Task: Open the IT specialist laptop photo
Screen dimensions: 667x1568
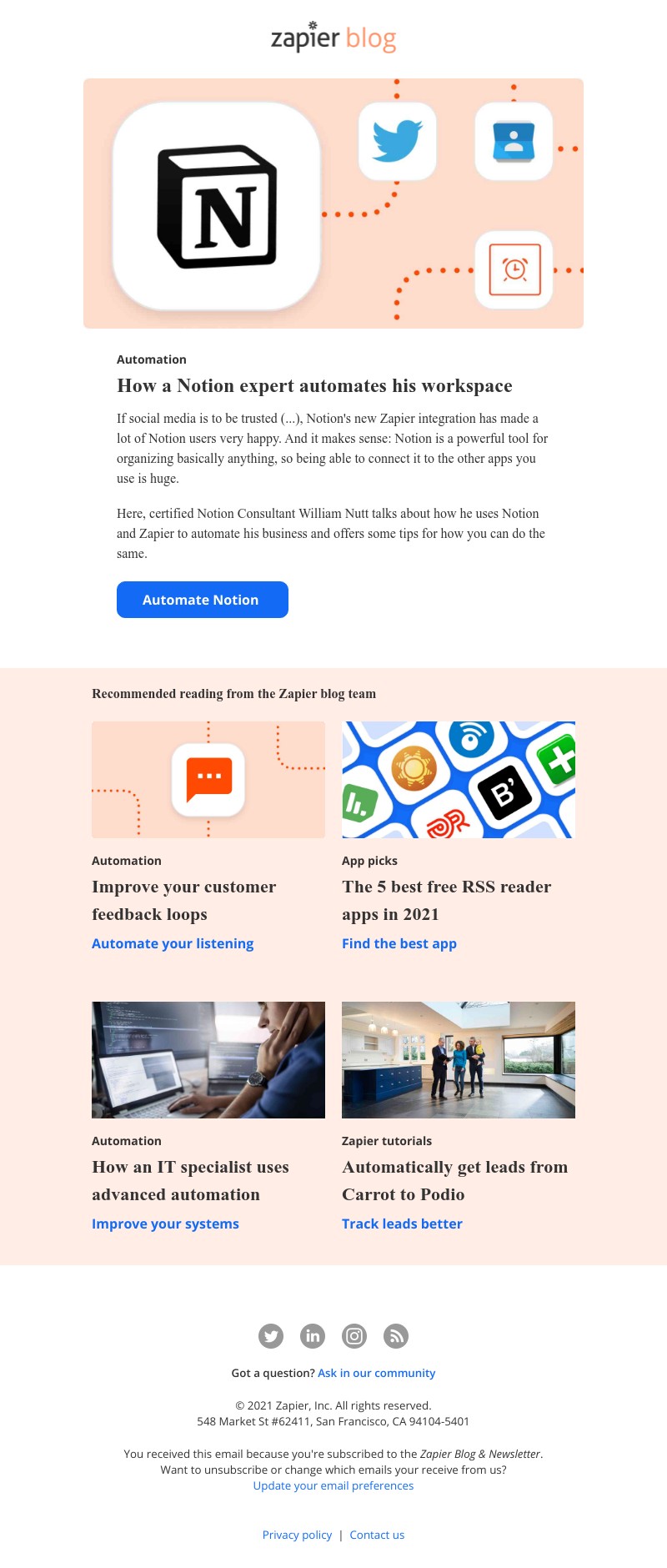Action: [208, 1060]
